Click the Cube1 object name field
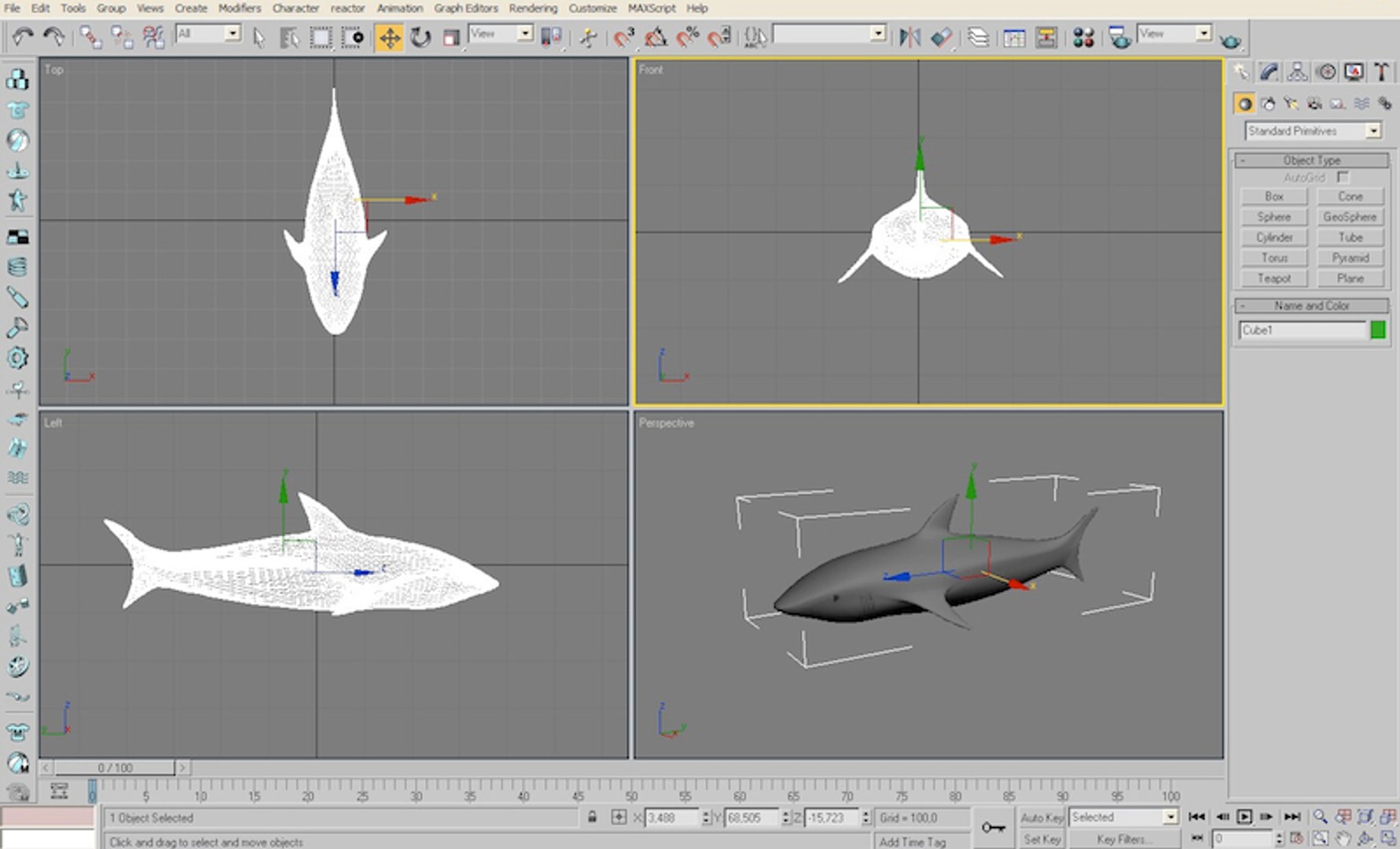 (x=1303, y=330)
